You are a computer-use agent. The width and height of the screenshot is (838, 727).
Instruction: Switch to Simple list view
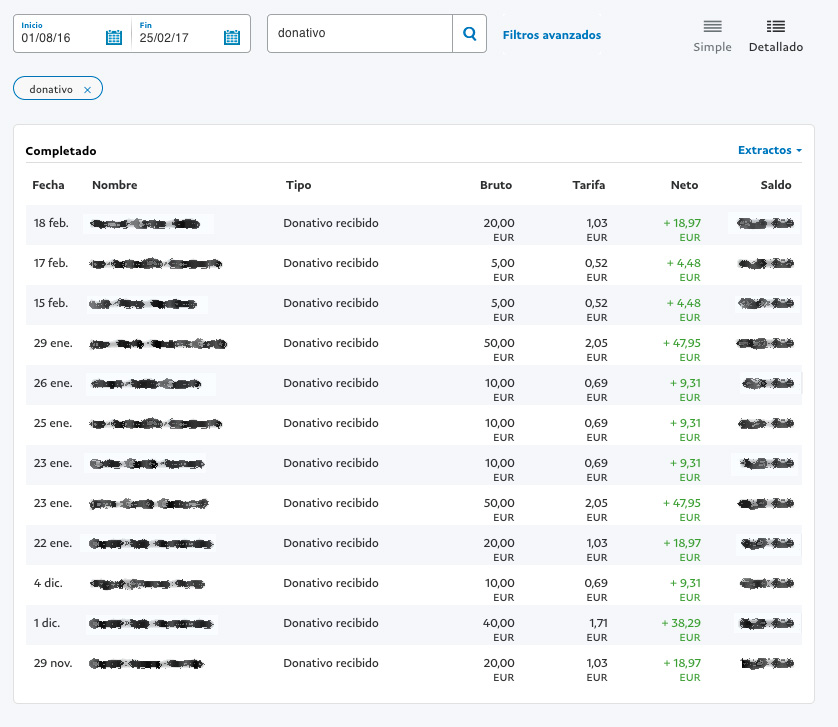tap(712, 35)
